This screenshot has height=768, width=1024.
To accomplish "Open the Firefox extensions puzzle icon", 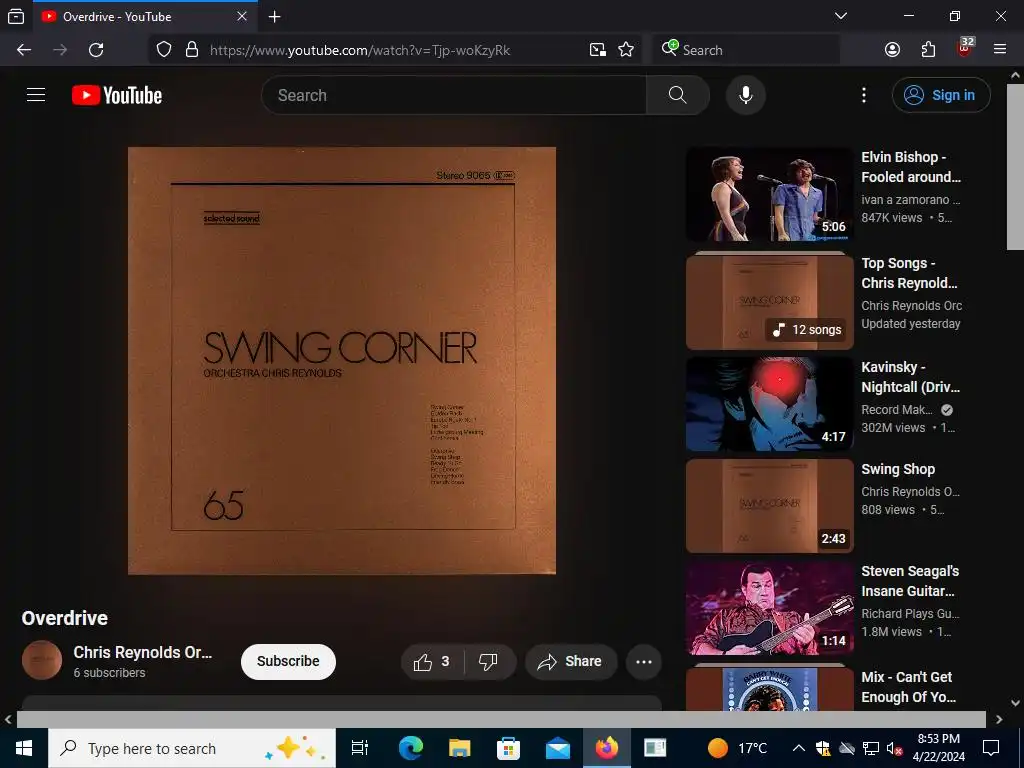I will [x=928, y=50].
